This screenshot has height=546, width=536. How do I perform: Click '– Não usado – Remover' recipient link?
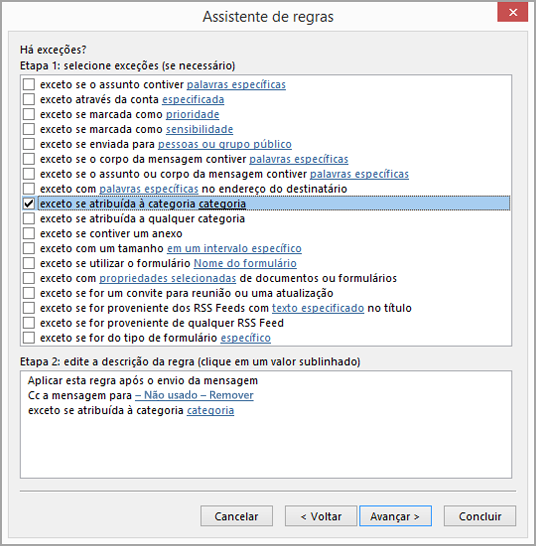194,395
